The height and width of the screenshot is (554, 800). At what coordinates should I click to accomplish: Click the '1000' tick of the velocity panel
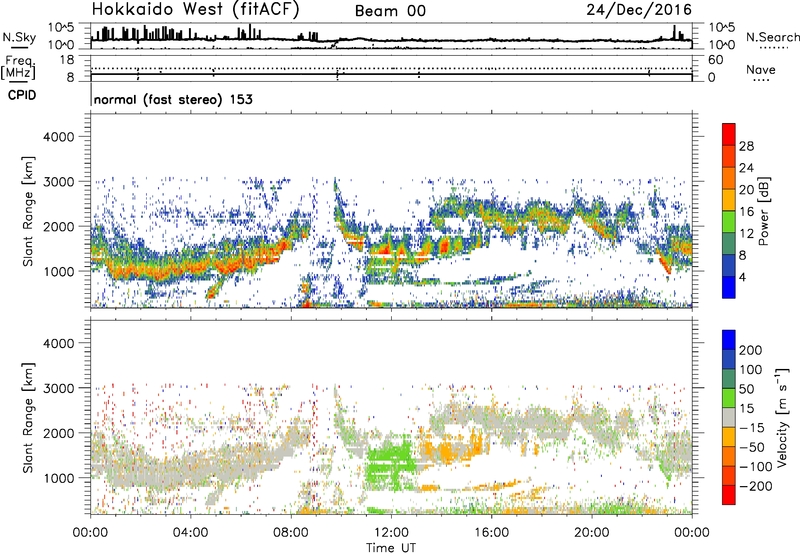[58, 478]
